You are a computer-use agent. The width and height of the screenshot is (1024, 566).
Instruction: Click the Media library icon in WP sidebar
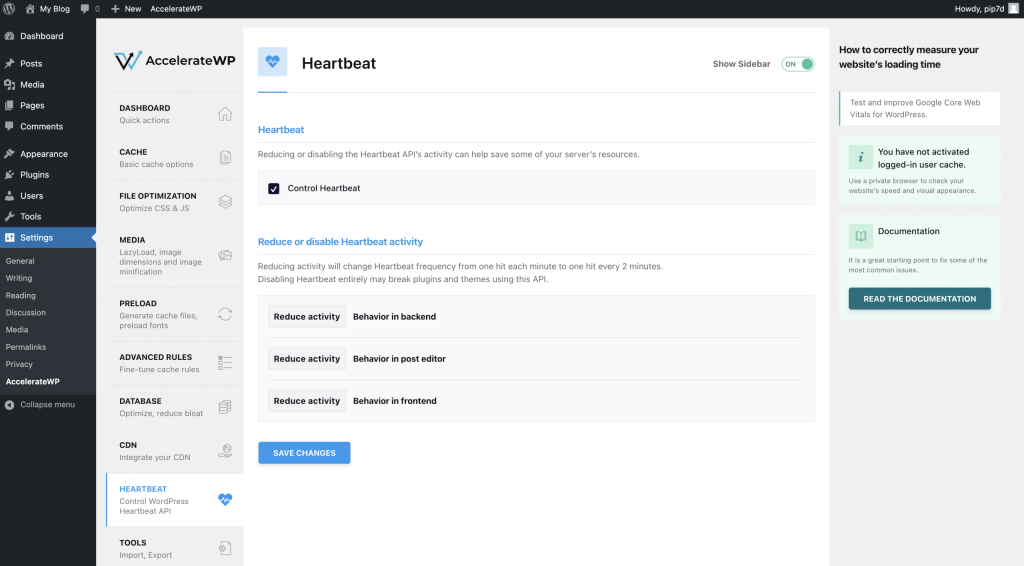coord(10,84)
